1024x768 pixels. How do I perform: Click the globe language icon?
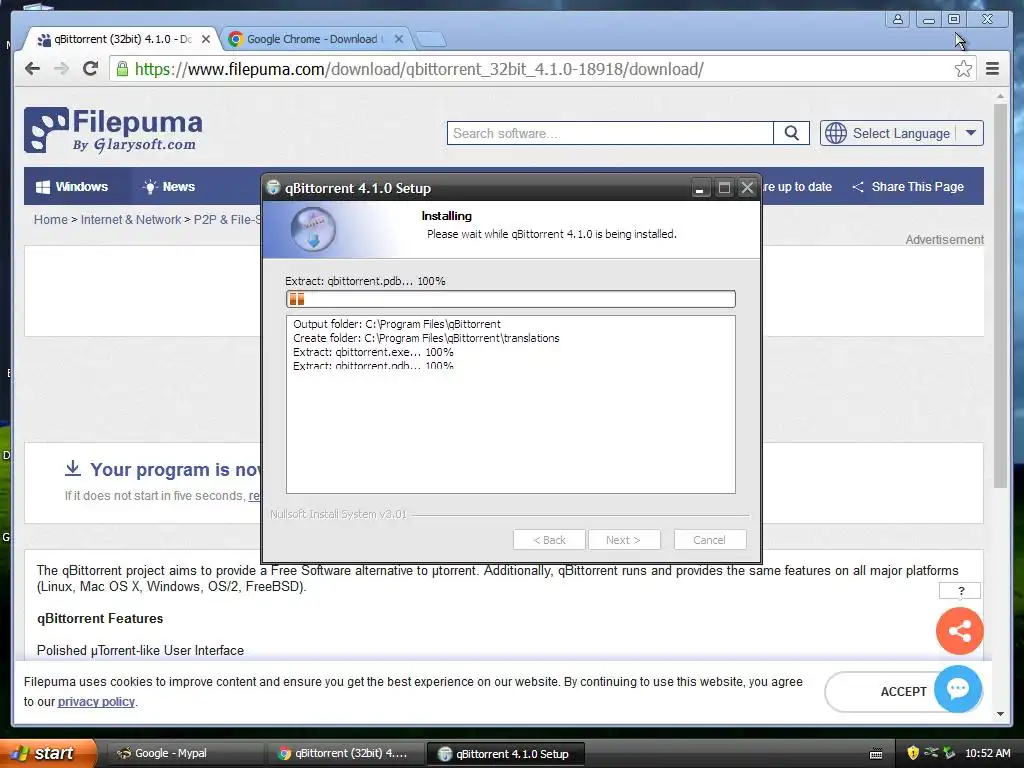[x=836, y=133]
